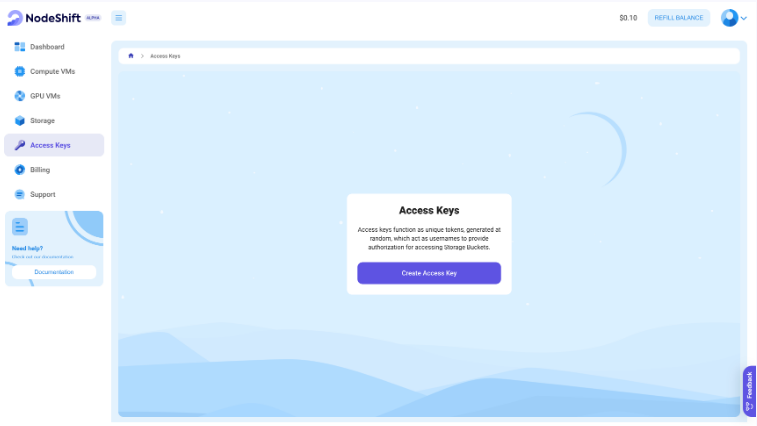Open the Compute VMs menu item
Screen dimensions: 757x426
pyautogui.click(x=52, y=71)
